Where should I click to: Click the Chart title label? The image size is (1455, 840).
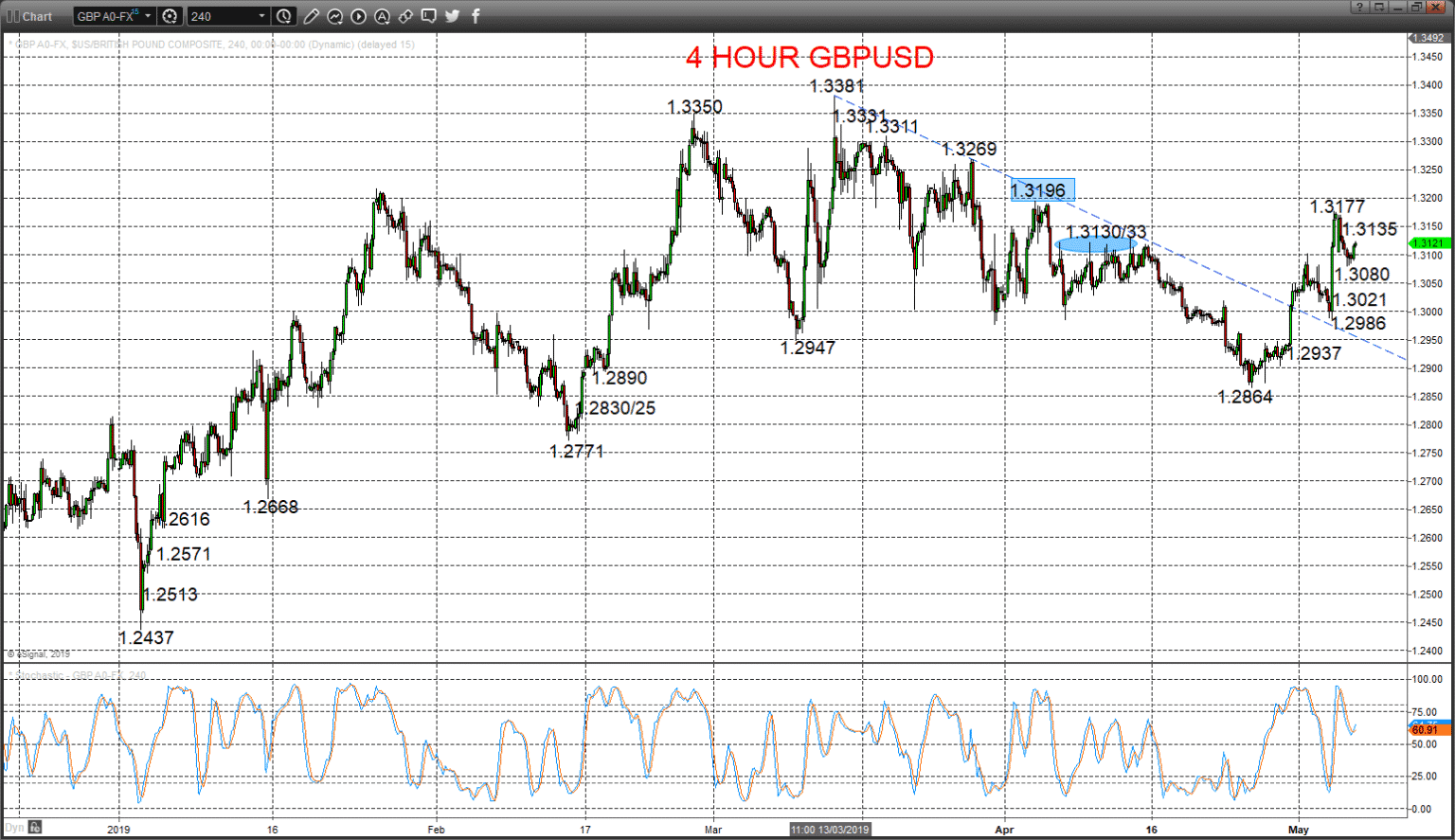pyautogui.click(x=38, y=16)
